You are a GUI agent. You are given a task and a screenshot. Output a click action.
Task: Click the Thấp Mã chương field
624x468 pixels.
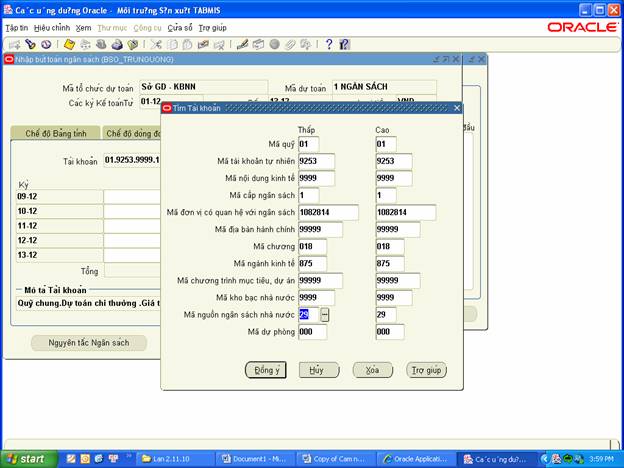click(x=312, y=247)
